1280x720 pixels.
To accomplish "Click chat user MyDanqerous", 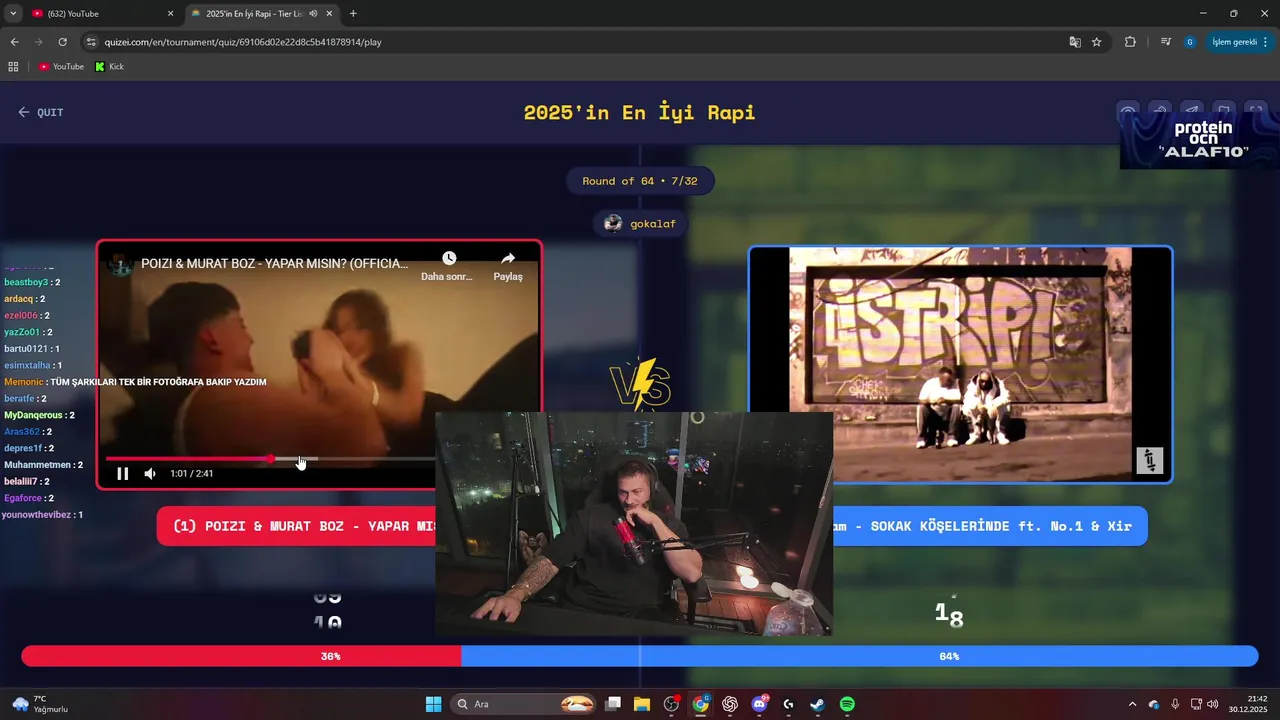I will [x=34, y=415].
